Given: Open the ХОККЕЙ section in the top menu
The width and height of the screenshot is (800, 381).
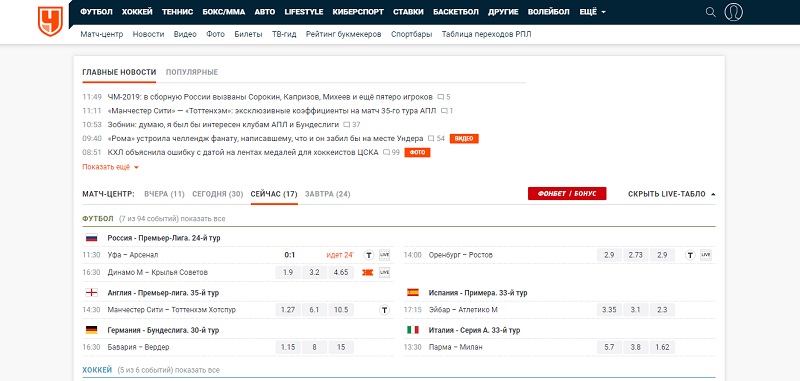Looking at the screenshot, I should (x=137, y=12).
